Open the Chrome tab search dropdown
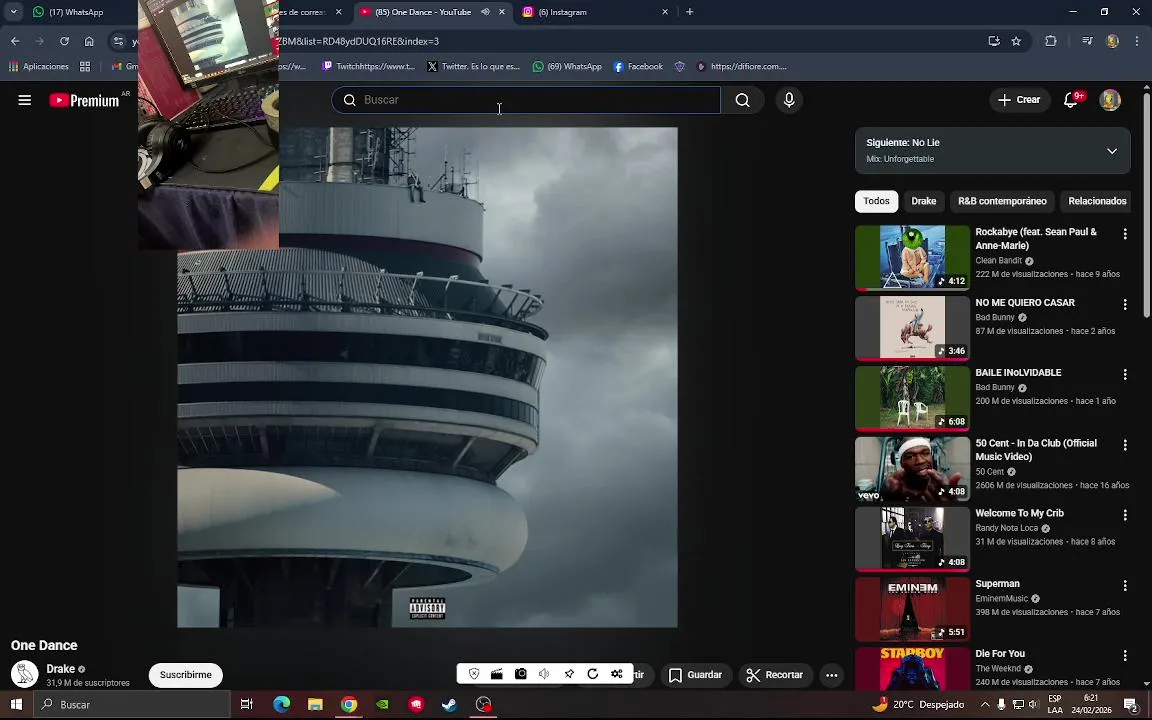Screen dimensions: 1152x720 (x=13, y=12)
